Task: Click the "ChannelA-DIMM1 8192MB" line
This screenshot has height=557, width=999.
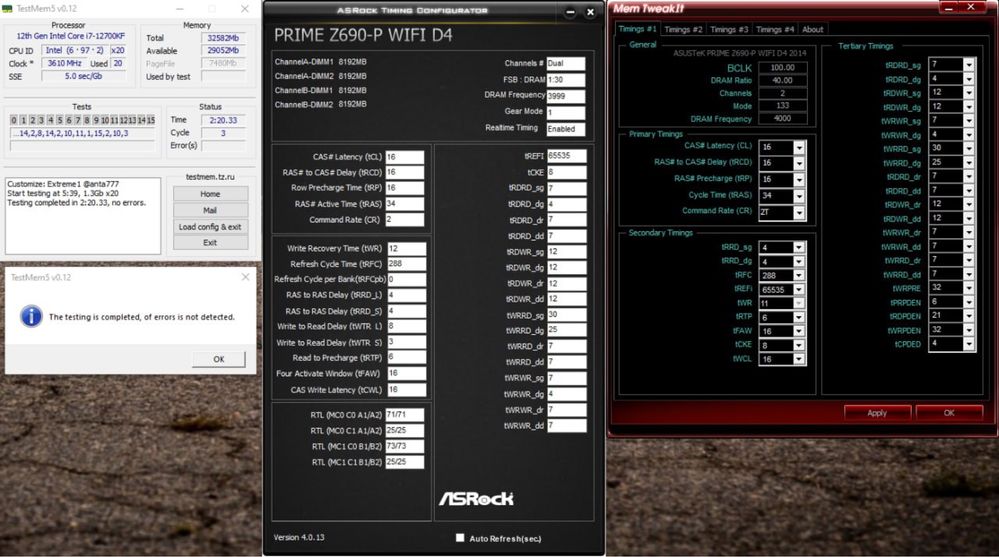Action: tap(320, 62)
